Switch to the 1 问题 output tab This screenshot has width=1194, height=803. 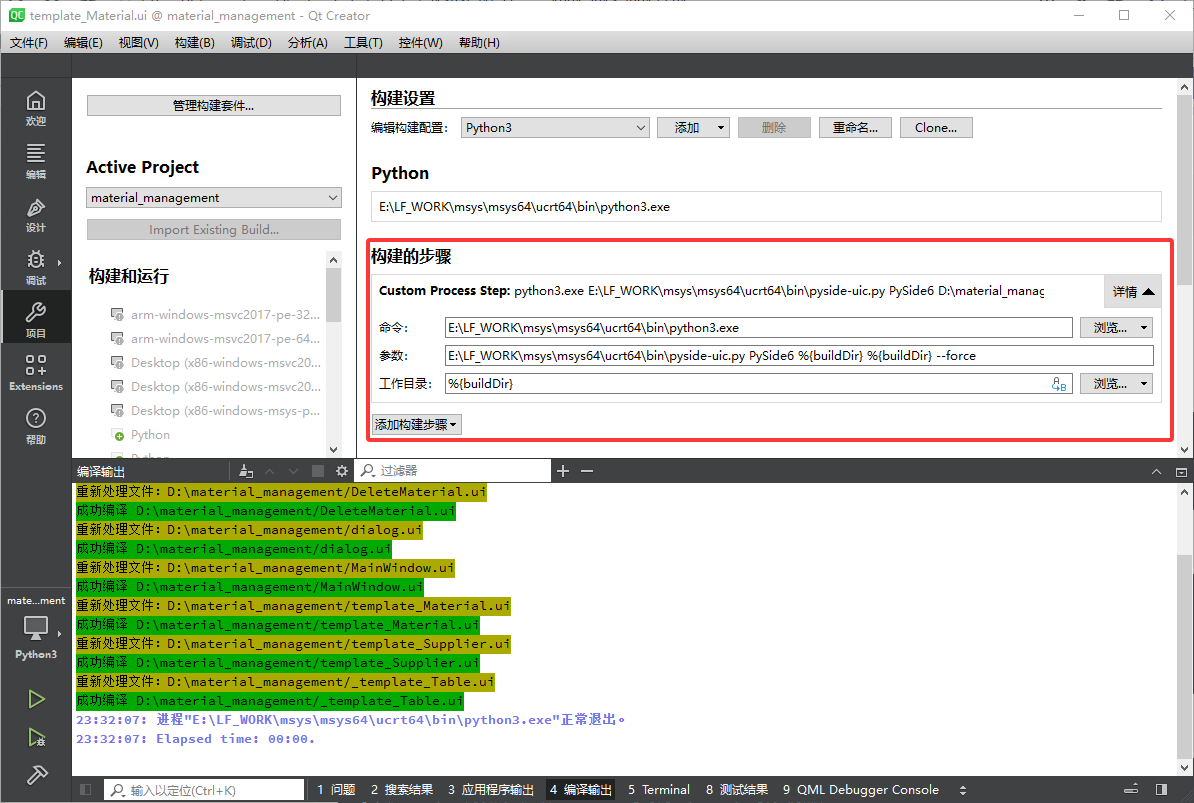tap(337, 790)
